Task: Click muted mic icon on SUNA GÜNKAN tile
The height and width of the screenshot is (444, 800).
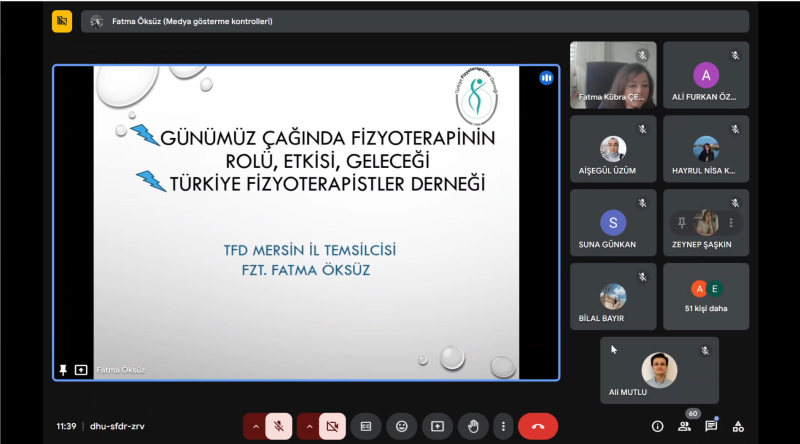Action: (642, 203)
